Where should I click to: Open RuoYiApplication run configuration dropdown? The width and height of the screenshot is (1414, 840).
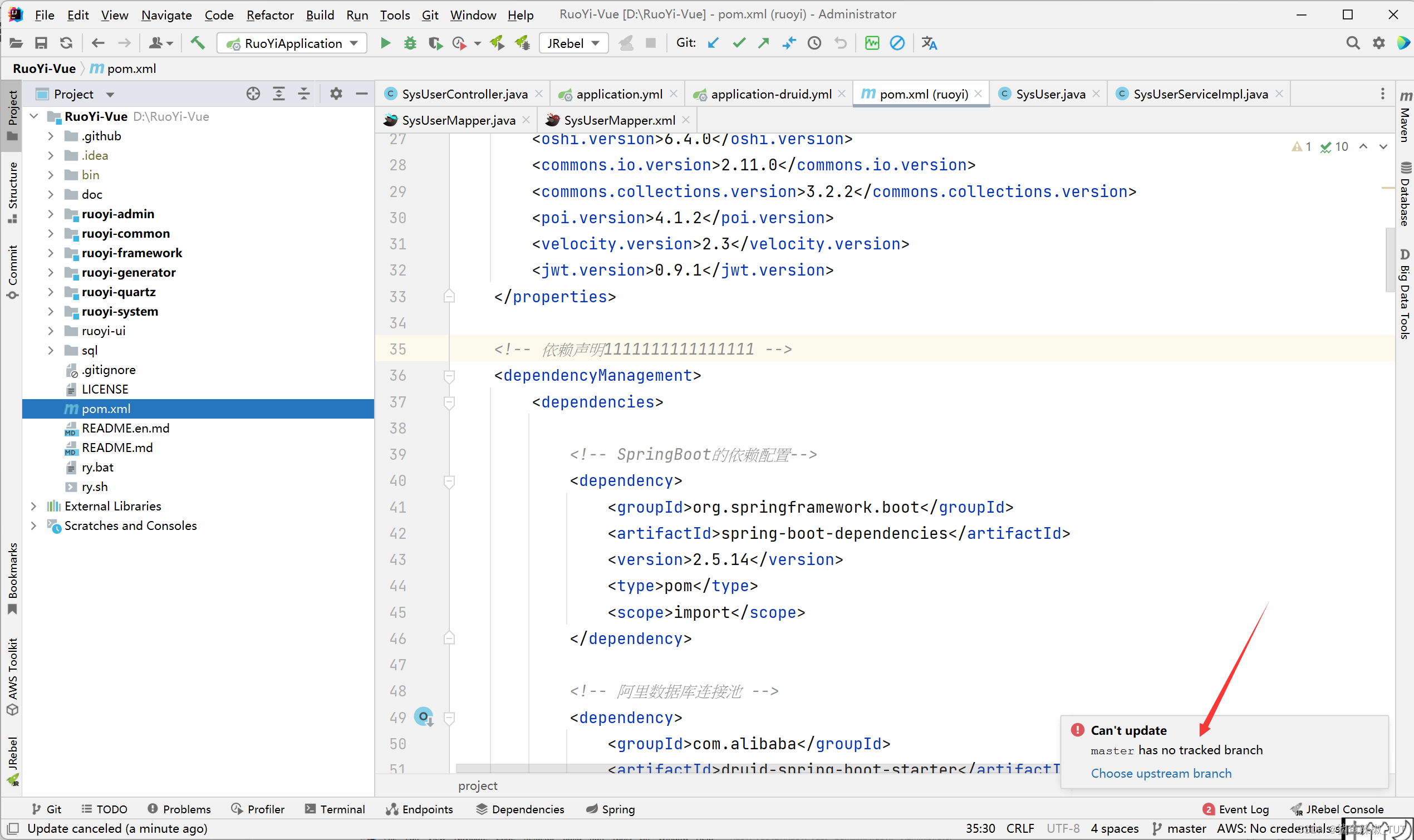(292, 43)
